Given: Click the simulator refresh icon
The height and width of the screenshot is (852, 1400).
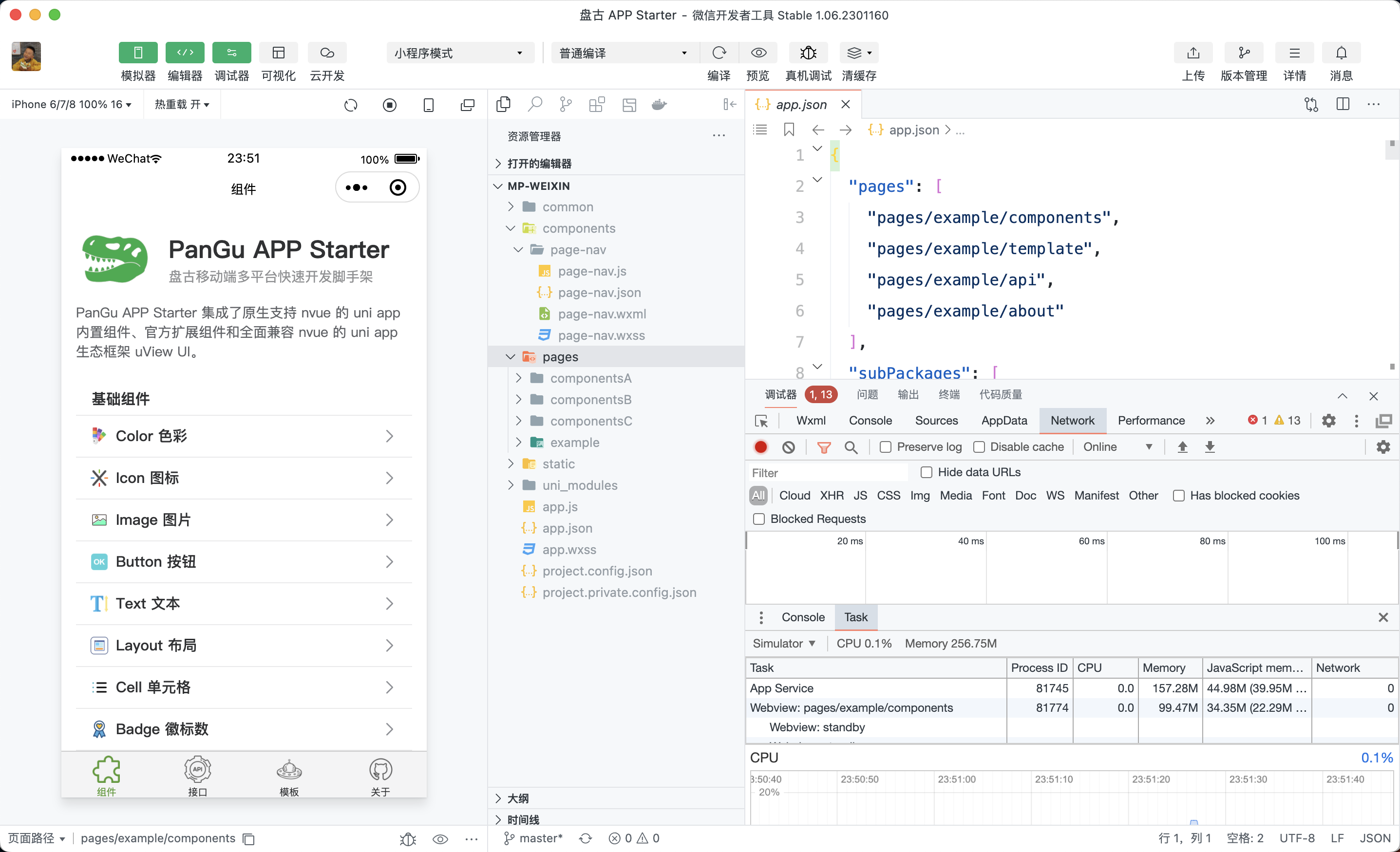Looking at the screenshot, I should (x=351, y=105).
